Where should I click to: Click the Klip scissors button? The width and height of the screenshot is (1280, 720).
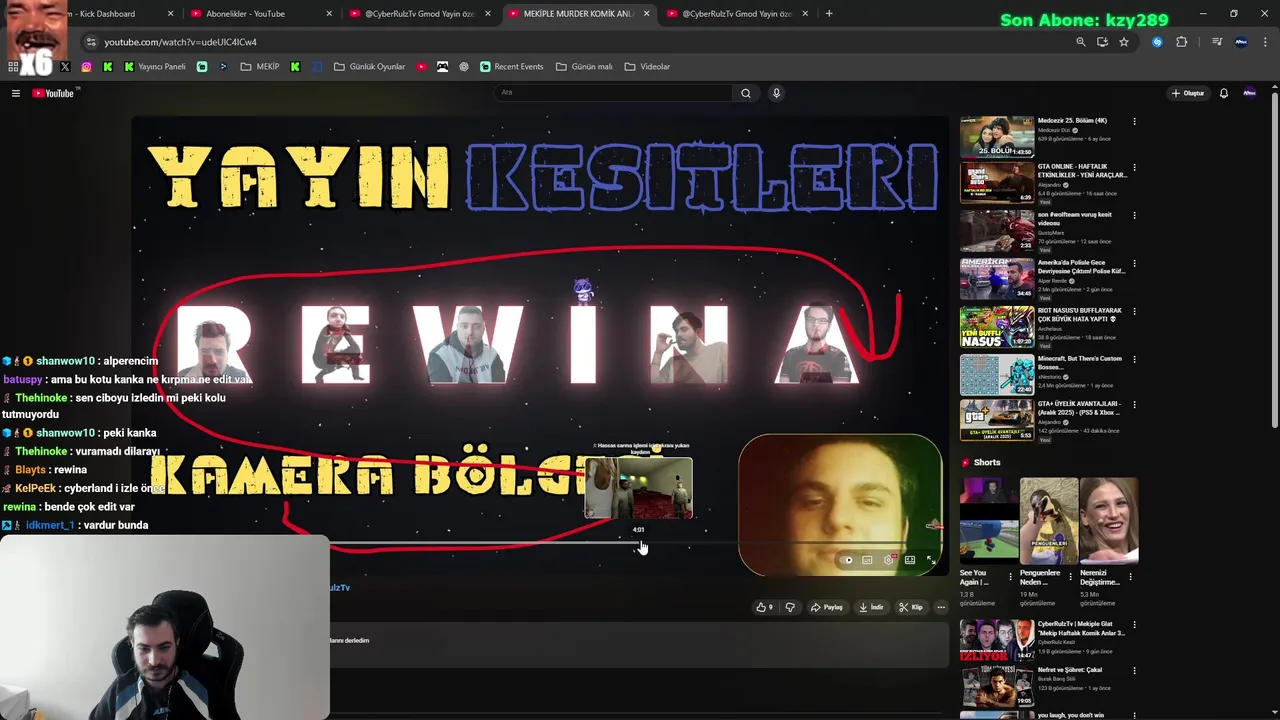coord(911,607)
